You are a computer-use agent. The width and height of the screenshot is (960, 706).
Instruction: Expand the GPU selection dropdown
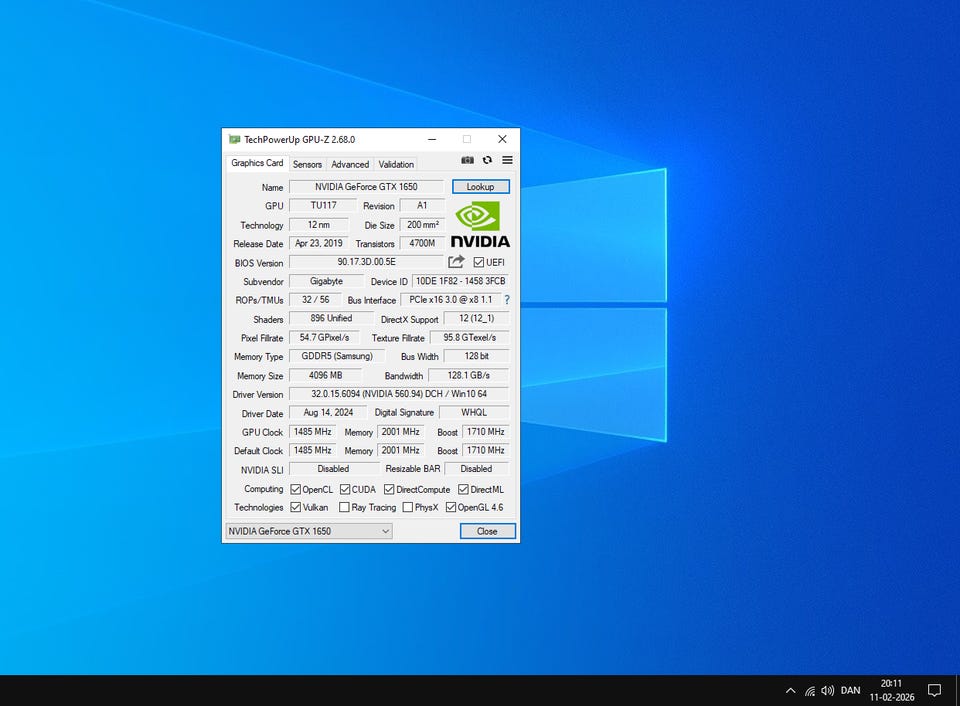coord(385,531)
